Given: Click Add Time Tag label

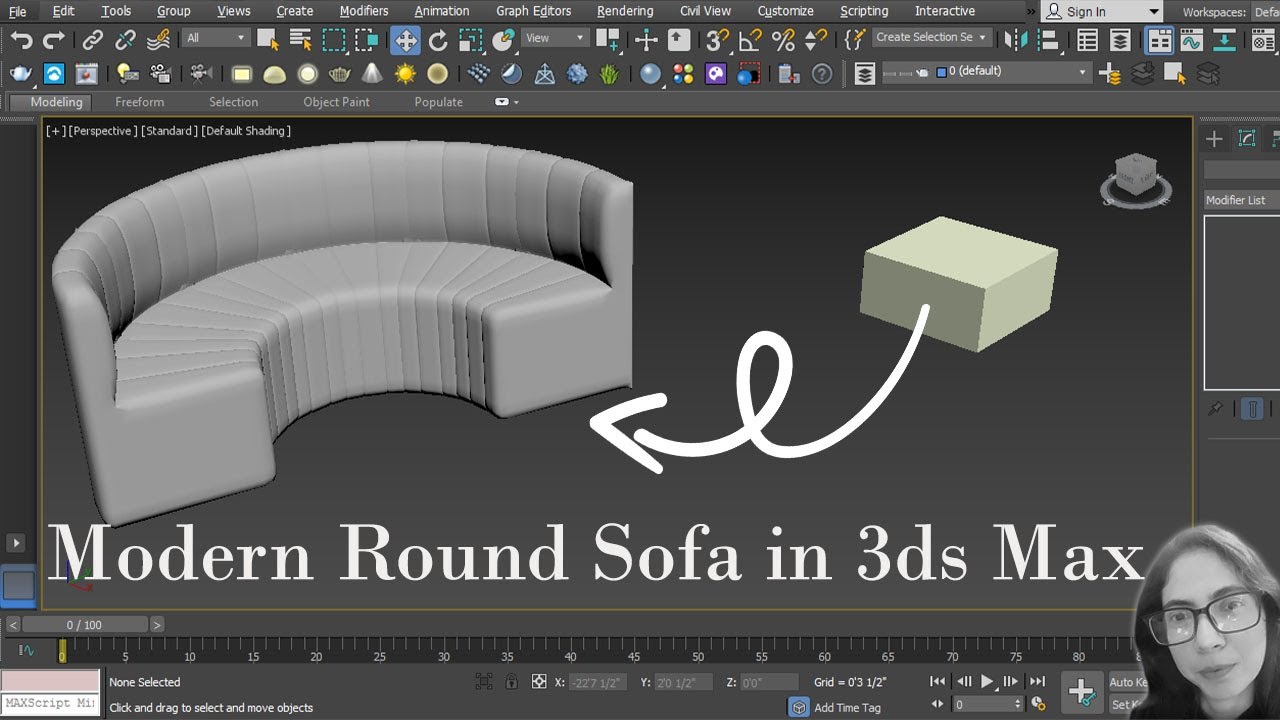Looking at the screenshot, I should click(847, 707).
